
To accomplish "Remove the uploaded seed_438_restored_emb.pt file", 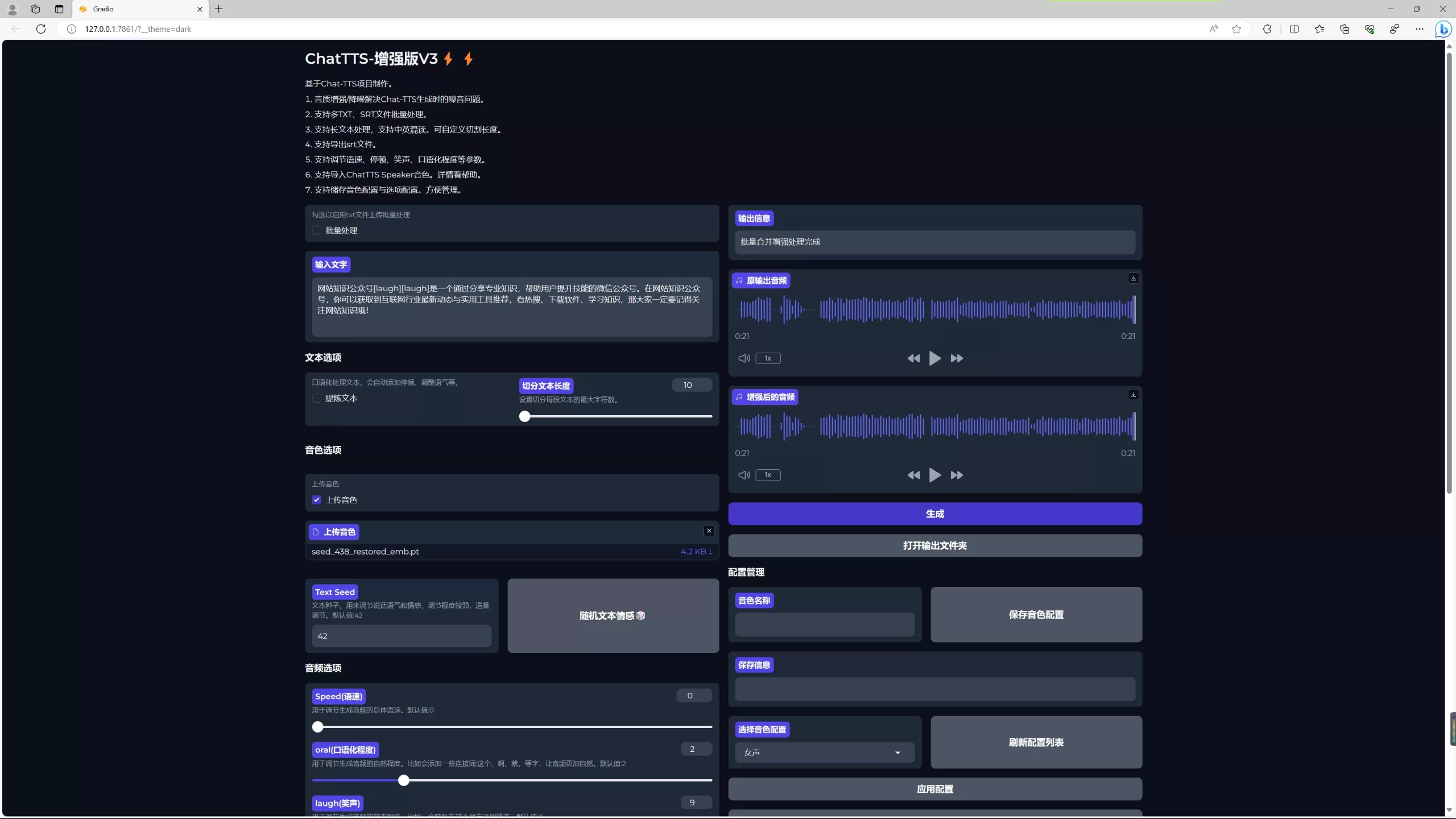I will point(709,531).
